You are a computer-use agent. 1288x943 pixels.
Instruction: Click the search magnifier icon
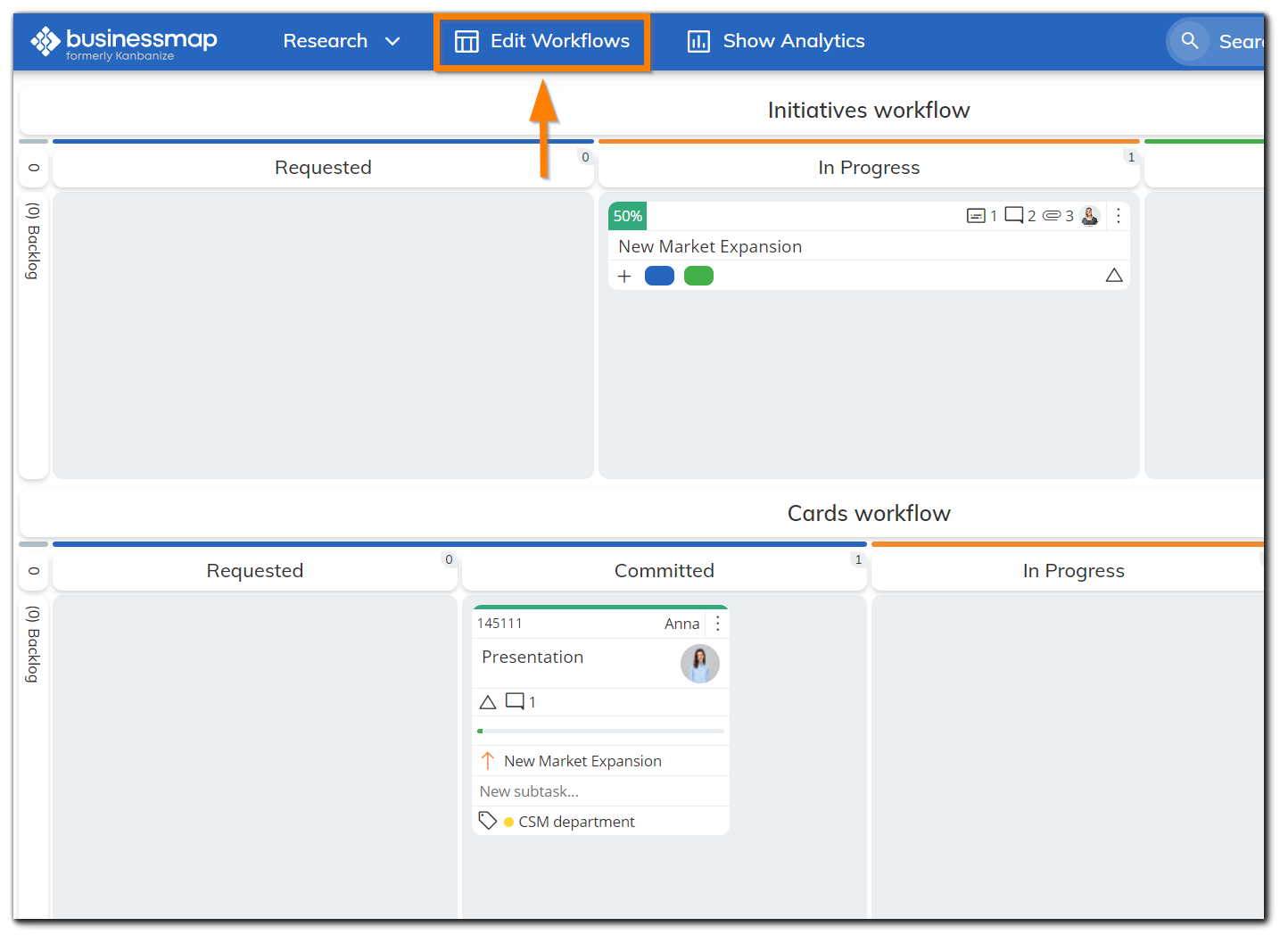click(x=1189, y=41)
